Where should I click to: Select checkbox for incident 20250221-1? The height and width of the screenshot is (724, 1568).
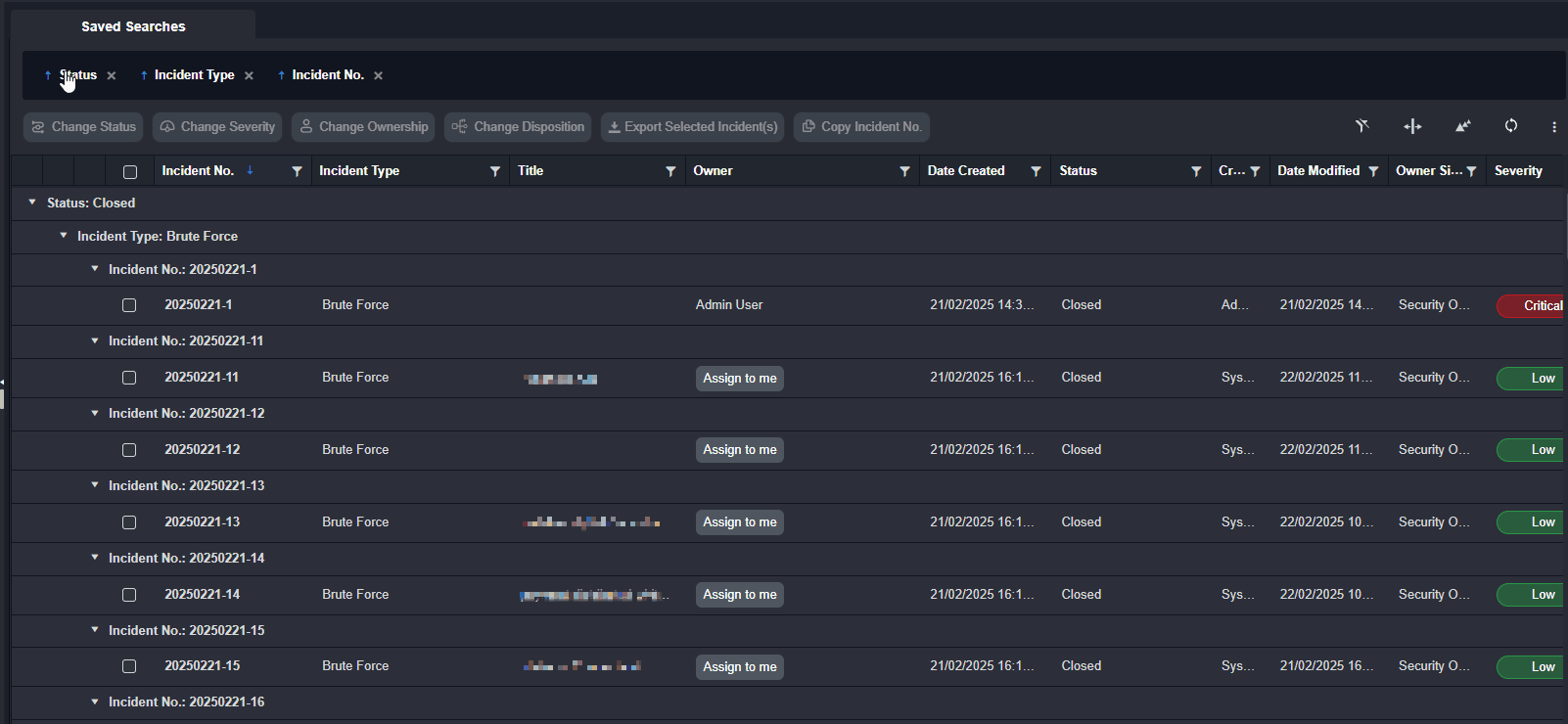(x=129, y=305)
